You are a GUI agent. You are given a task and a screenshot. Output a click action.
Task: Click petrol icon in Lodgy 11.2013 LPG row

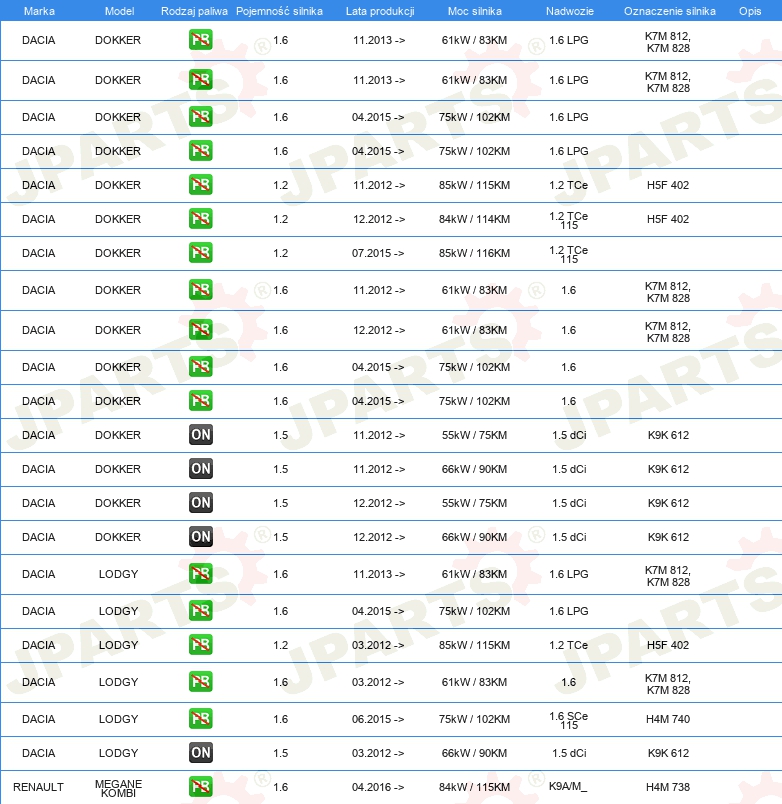[200, 574]
